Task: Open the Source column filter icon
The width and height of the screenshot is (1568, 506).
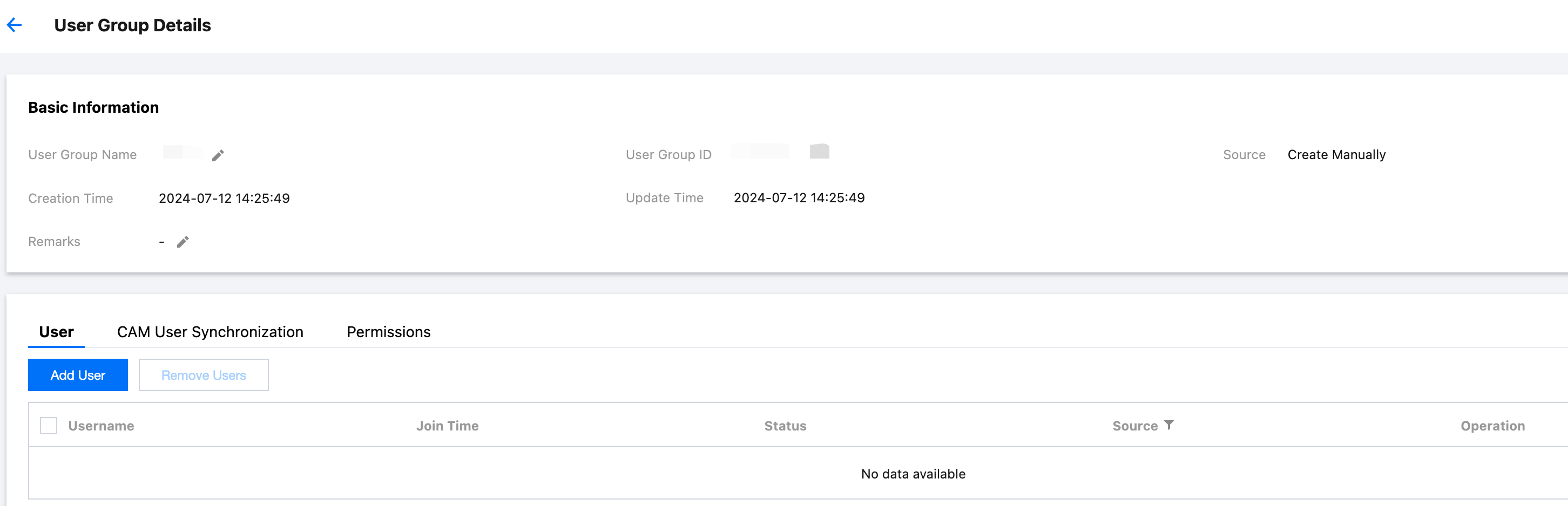Action: pyautogui.click(x=1168, y=425)
